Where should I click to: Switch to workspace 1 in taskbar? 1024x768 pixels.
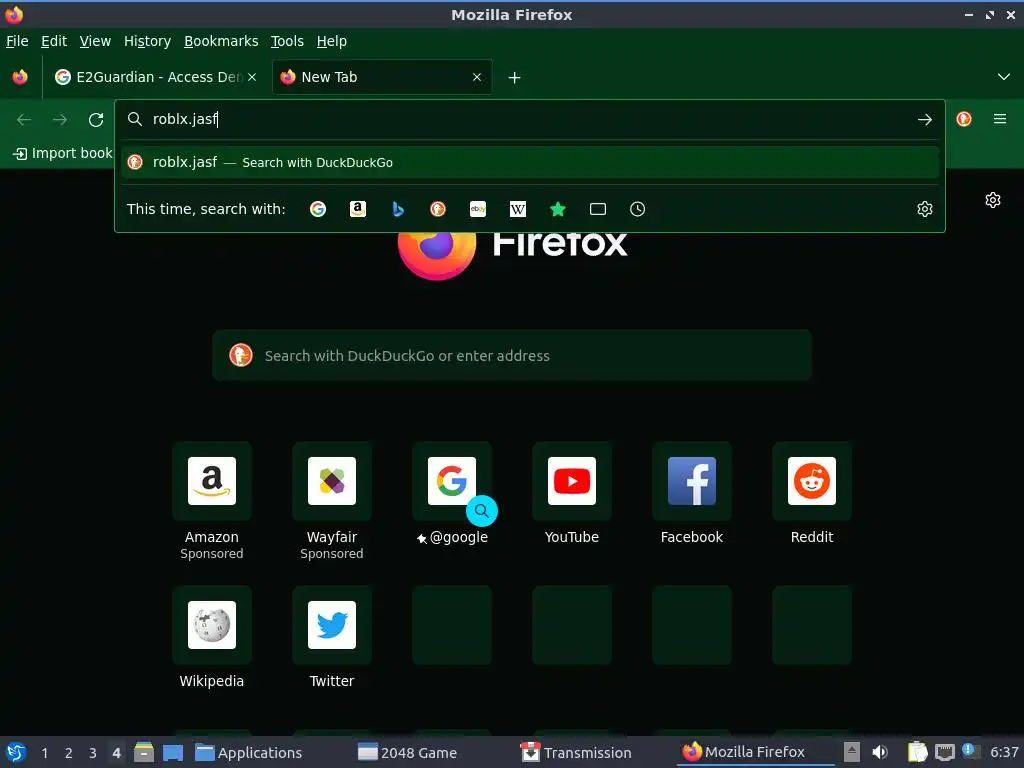(44, 753)
